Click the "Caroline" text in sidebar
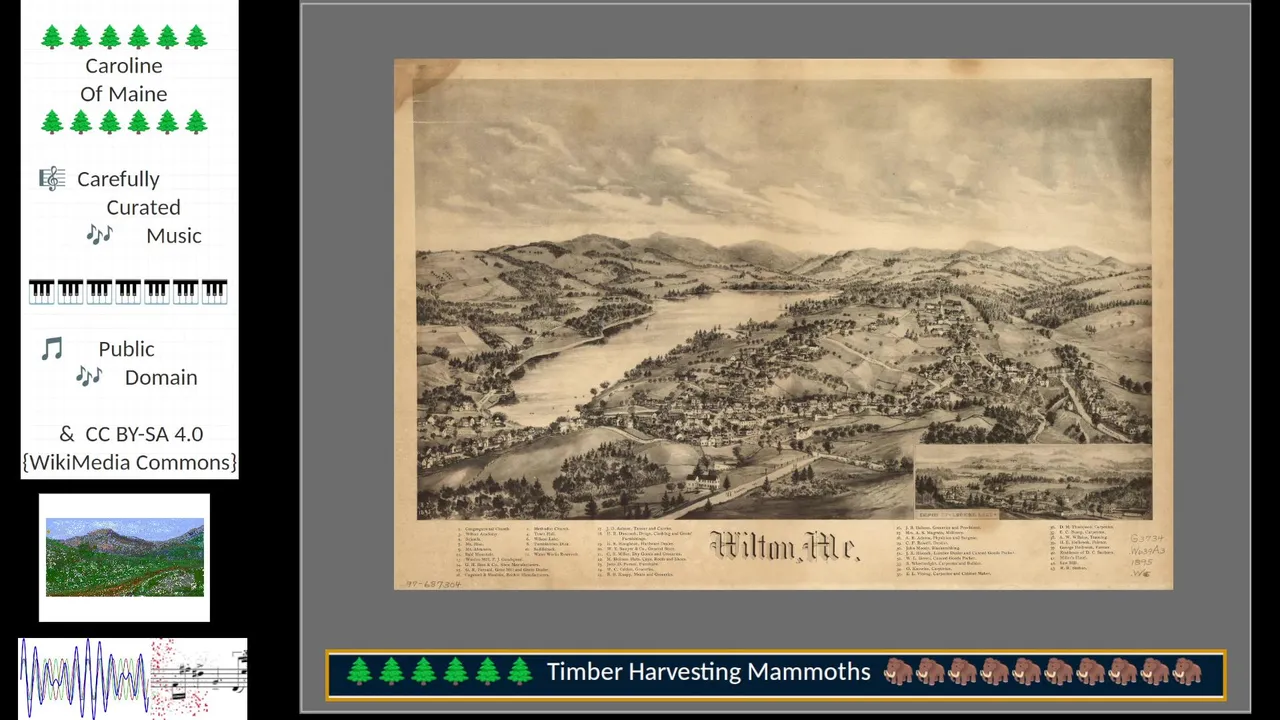 point(124,66)
